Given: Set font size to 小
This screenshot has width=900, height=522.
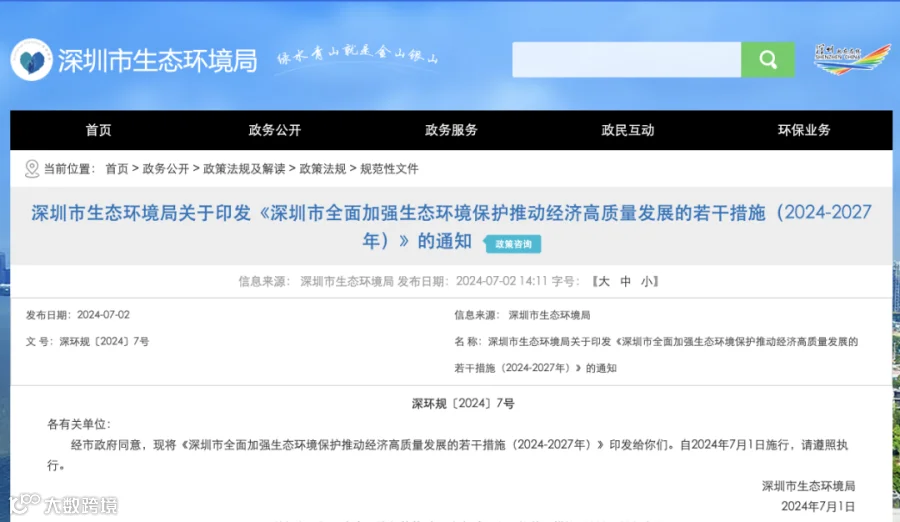Looking at the screenshot, I should click(x=647, y=281).
